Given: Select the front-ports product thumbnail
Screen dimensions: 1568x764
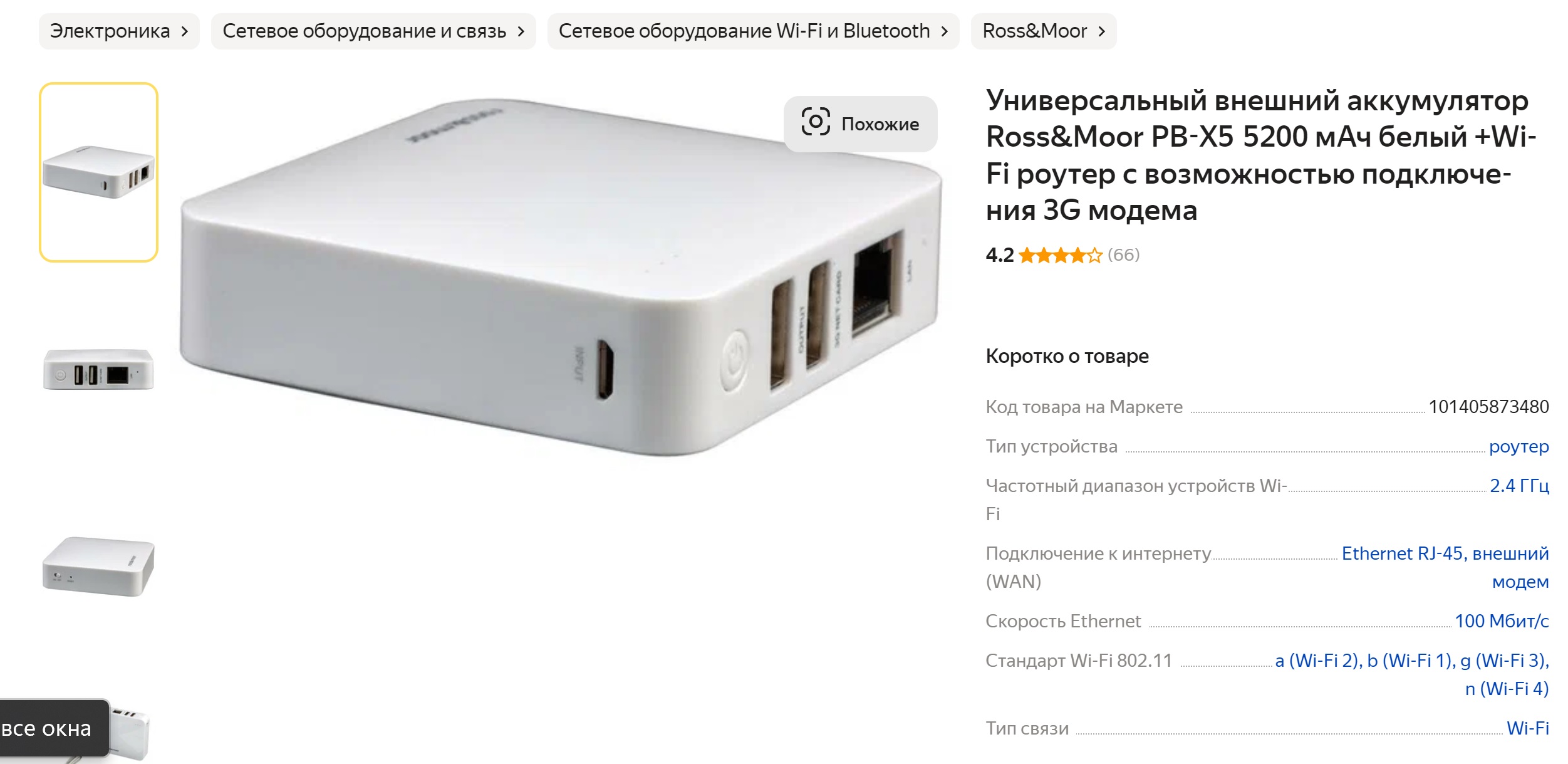Looking at the screenshot, I should click(x=98, y=370).
